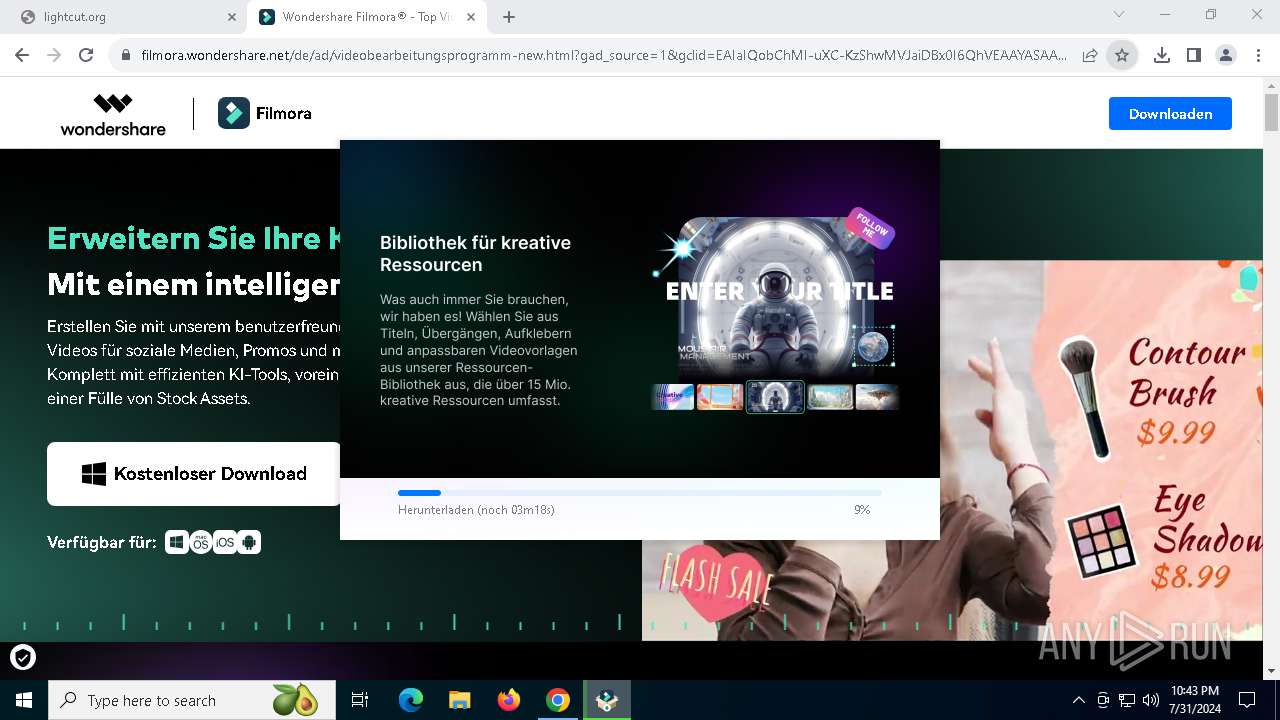View site information icon in address bar
The image size is (1280, 720).
tap(126, 56)
